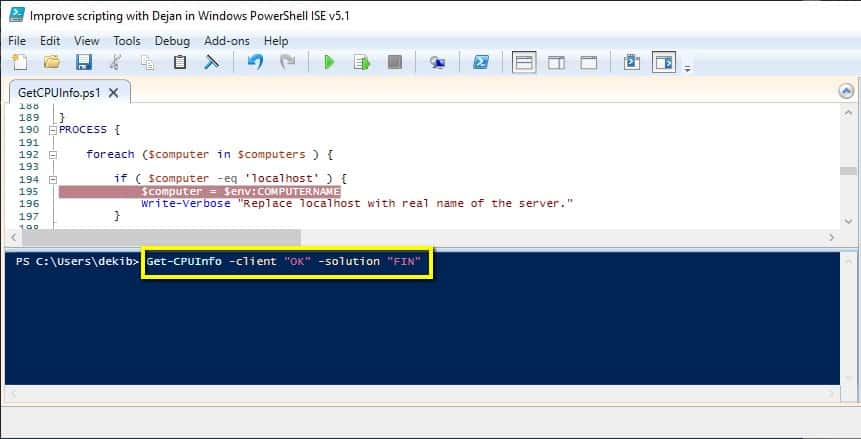Clear the console pane icon
This screenshot has height=439, width=861.
(211, 62)
